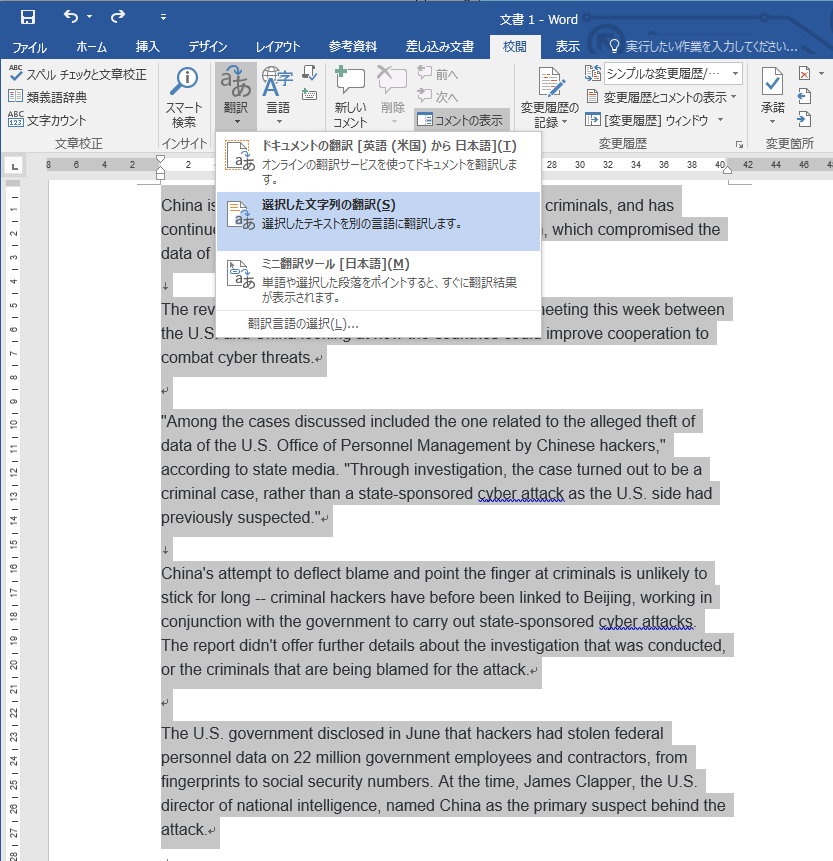Click the 削除 delete comment icon

point(393,83)
